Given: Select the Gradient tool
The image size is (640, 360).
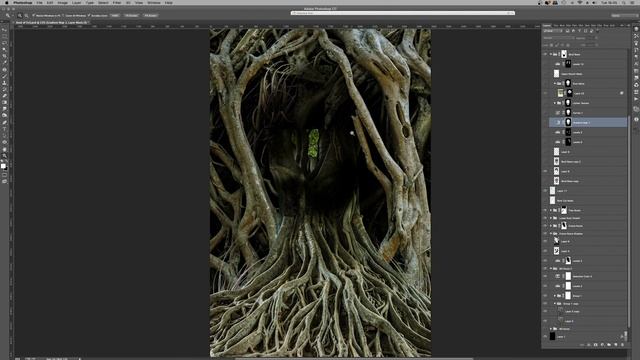Looking at the screenshot, I should tap(4, 102).
